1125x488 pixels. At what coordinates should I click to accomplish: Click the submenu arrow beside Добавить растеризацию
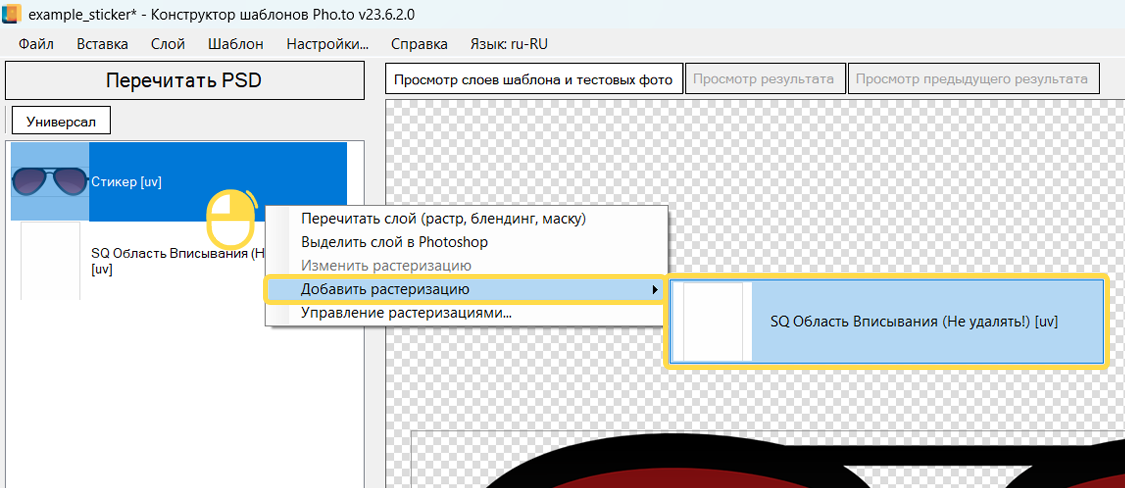[x=654, y=290]
